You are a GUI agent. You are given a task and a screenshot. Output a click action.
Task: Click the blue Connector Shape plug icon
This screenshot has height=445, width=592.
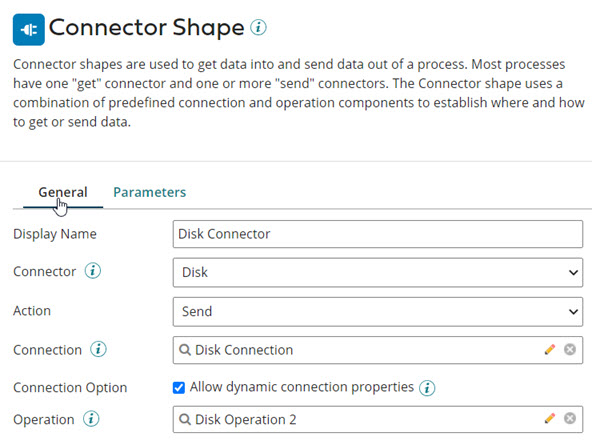click(x=29, y=29)
